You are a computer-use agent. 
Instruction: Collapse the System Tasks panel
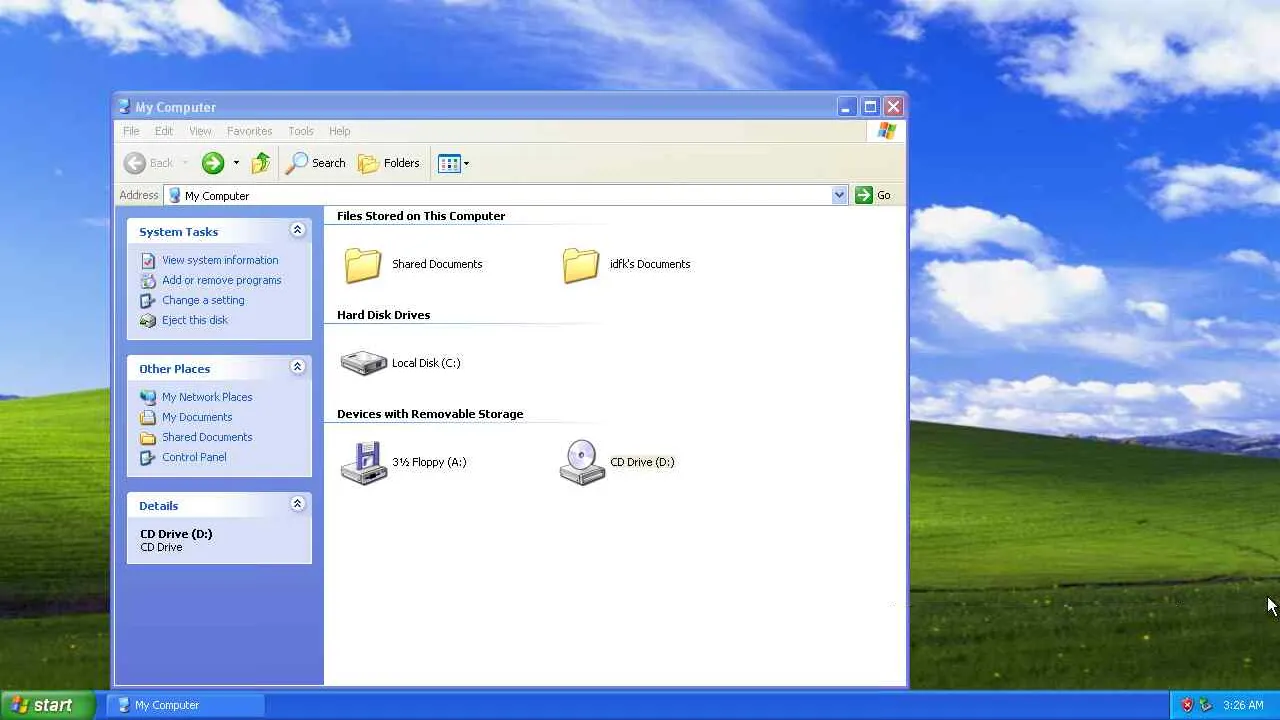pyautogui.click(x=297, y=230)
